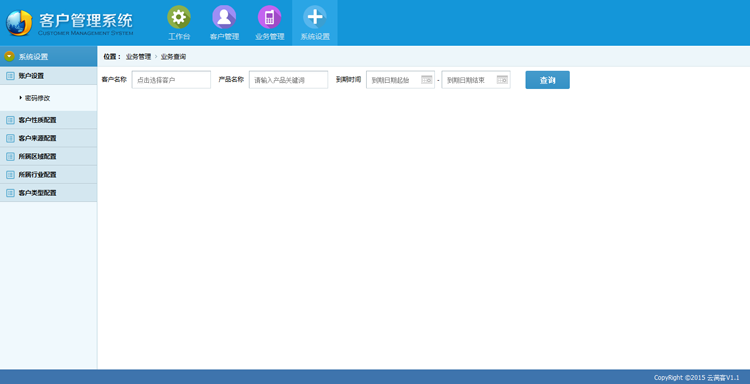Image resolution: width=750 pixels, height=384 pixels.
Task: Open calendar picker for 到期日期起始
Action: click(427, 80)
